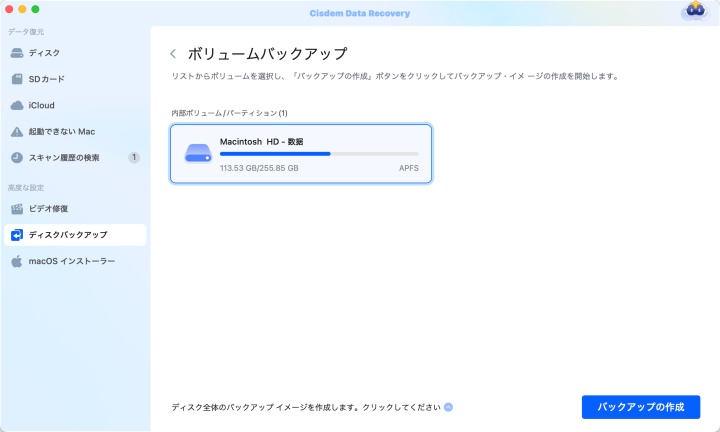Select the Macintosh HD - 数据 volume card
Image resolution: width=720 pixels, height=432 pixels.
pyautogui.click(x=301, y=154)
